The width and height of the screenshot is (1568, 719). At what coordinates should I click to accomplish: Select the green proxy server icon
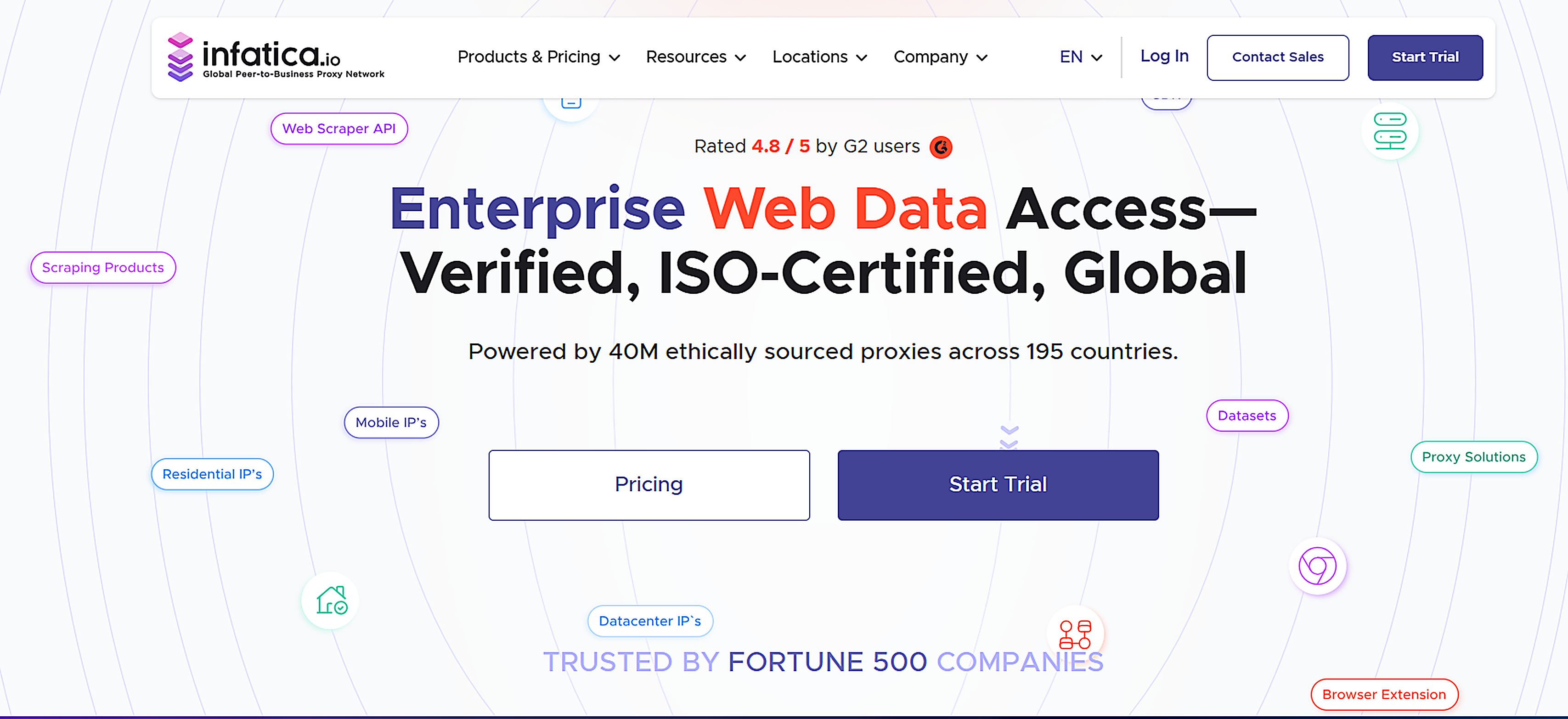pos(1390,131)
